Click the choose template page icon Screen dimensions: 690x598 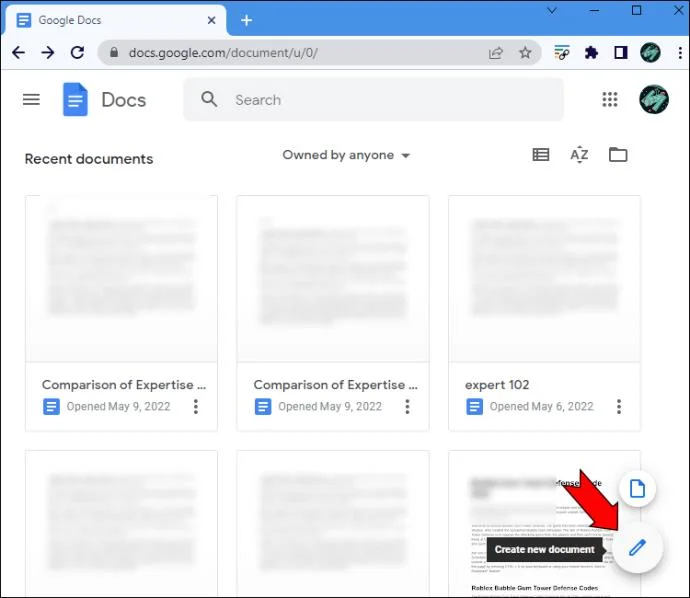click(x=637, y=488)
